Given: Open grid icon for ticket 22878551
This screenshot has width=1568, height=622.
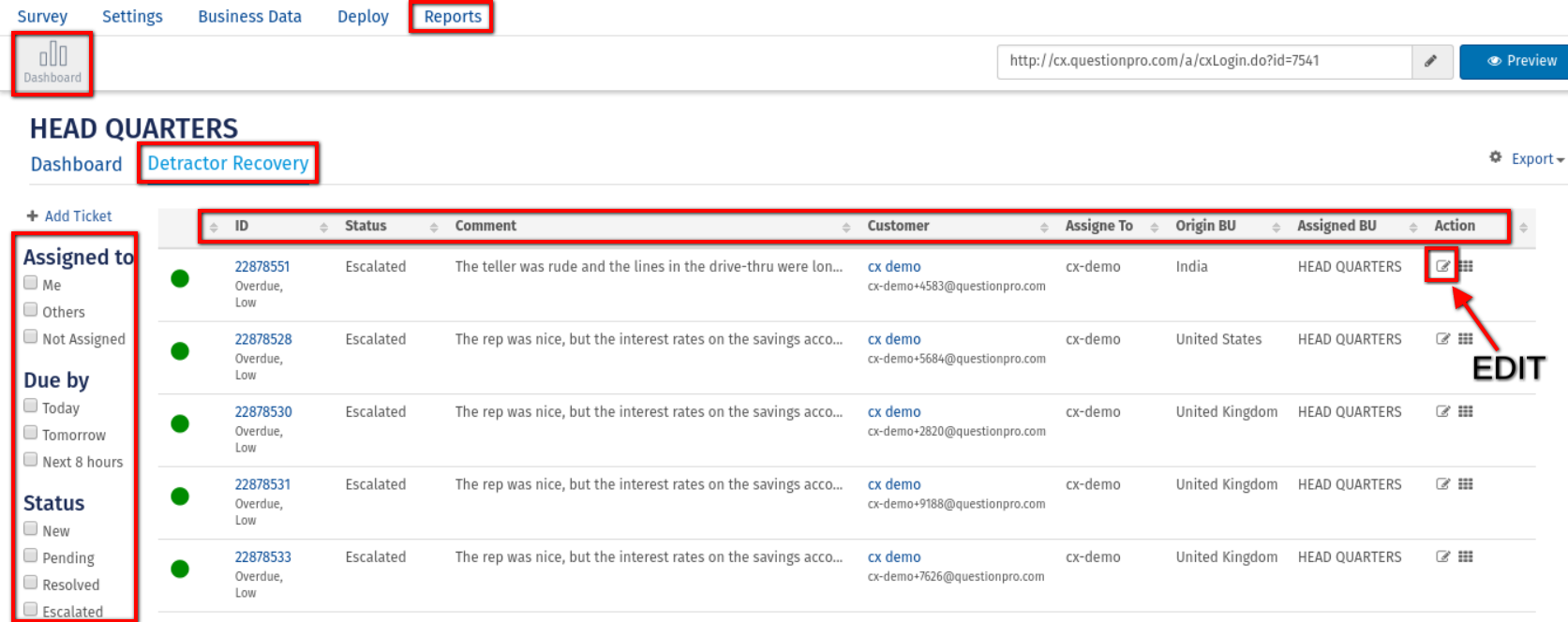Looking at the screenshot, I should (x=1466, y=266).
